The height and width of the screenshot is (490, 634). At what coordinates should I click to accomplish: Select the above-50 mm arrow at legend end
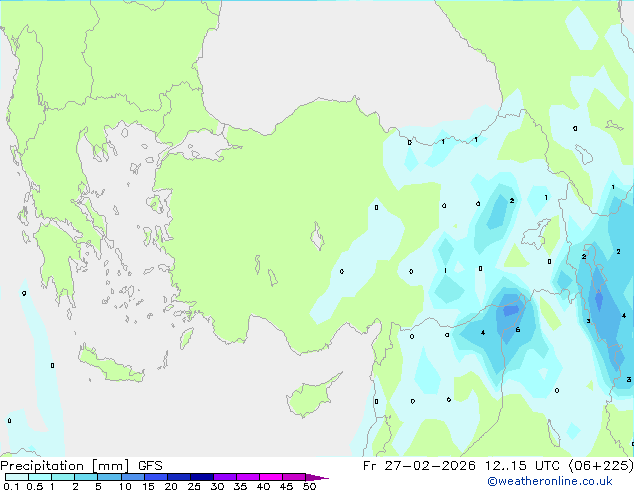(317, 477)
